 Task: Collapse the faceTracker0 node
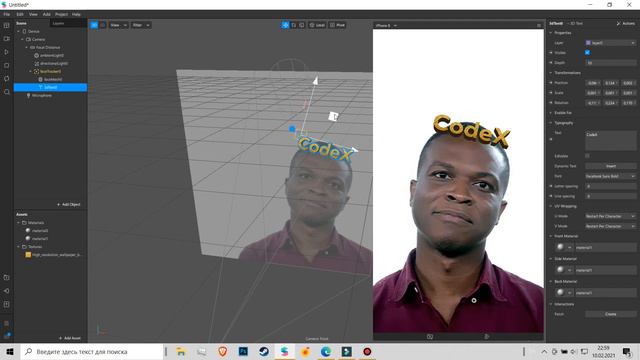click(x=31, y=71)
